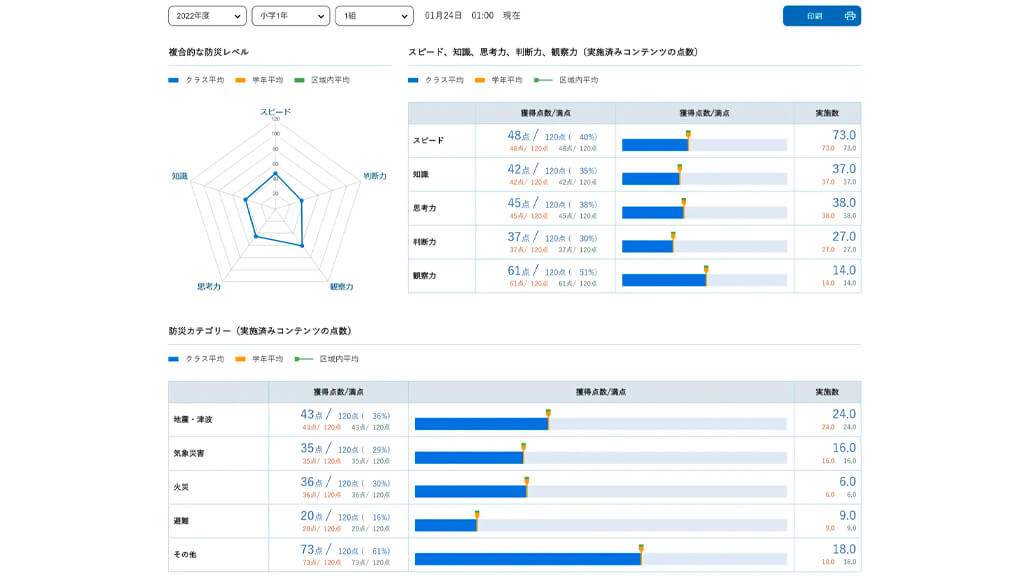
Task: Click the 避難 category row label
Action: (181, 521)
